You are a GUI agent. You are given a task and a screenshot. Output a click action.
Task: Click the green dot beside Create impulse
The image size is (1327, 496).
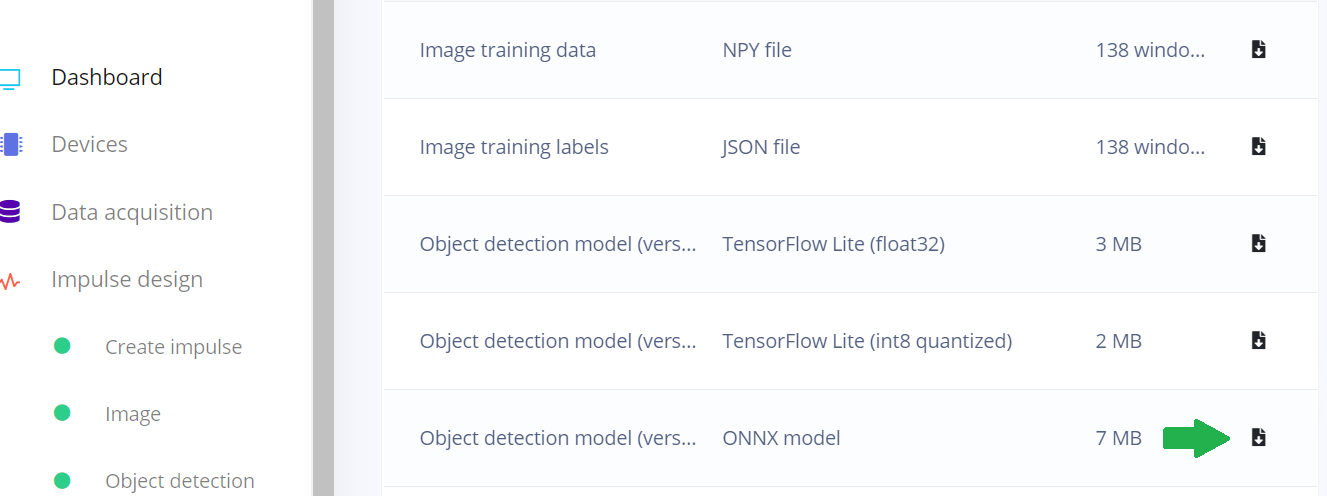(62, 346)
